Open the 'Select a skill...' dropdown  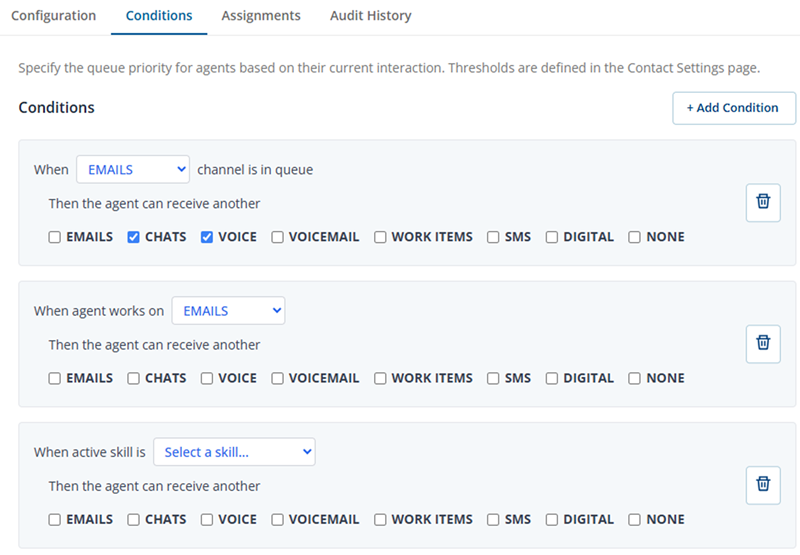[x=234, y=452]
